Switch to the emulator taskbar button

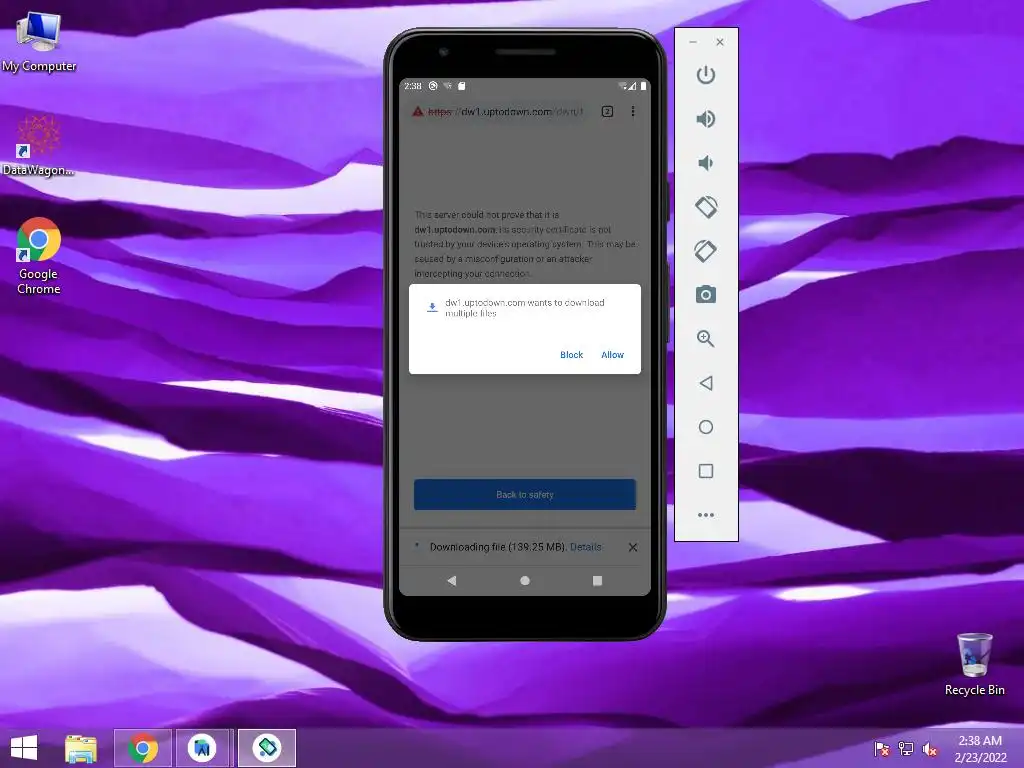266,748
